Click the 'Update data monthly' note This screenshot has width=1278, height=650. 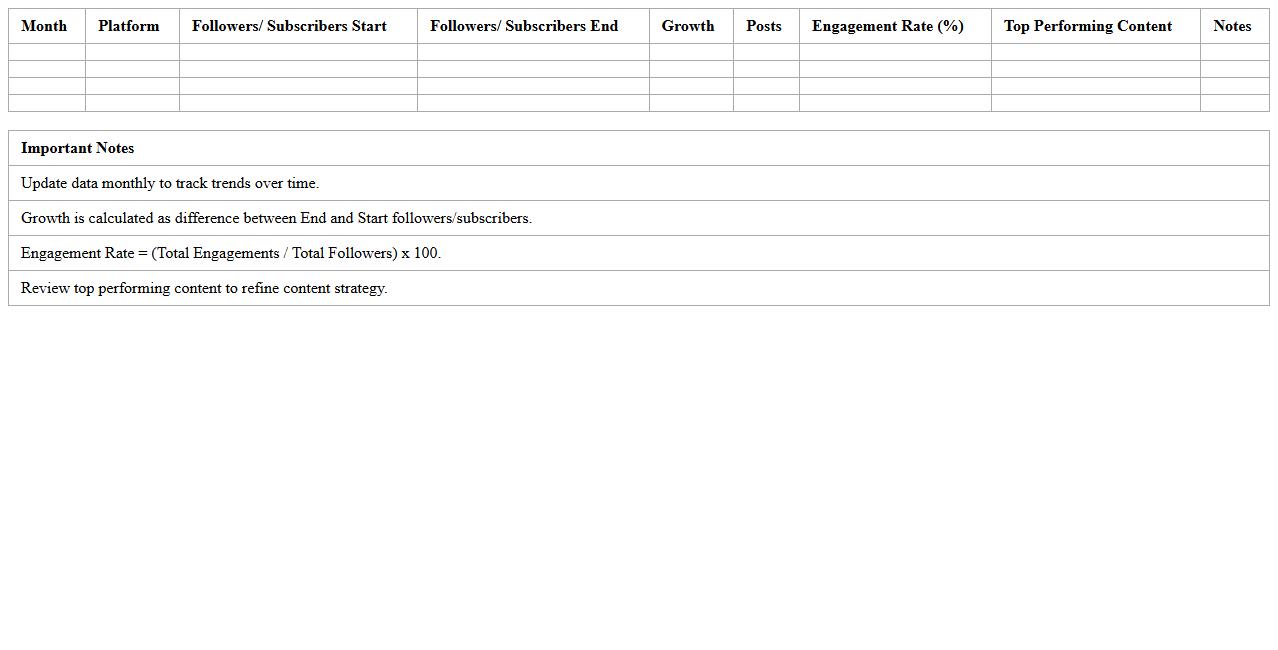tap(170, 183)
